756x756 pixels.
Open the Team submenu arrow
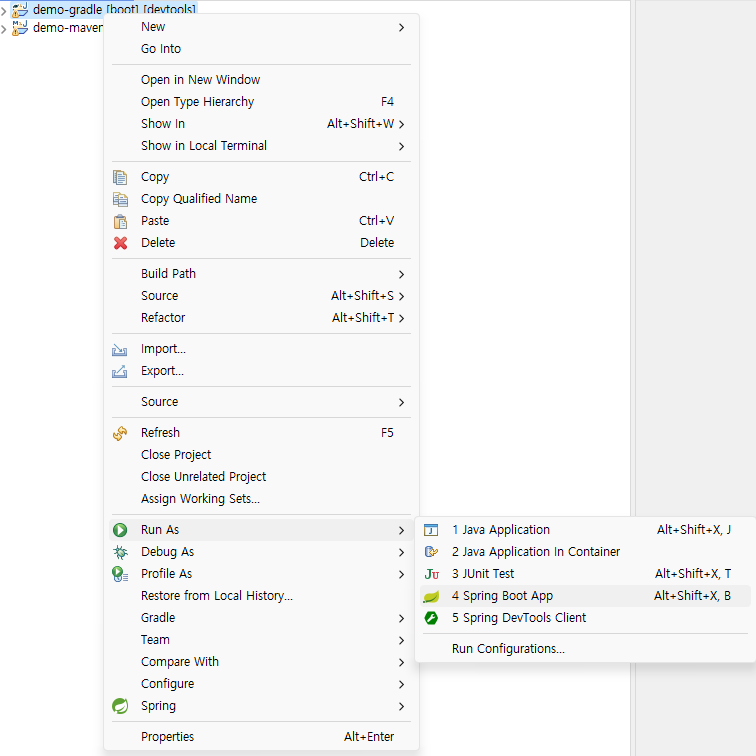click(401, 641)
